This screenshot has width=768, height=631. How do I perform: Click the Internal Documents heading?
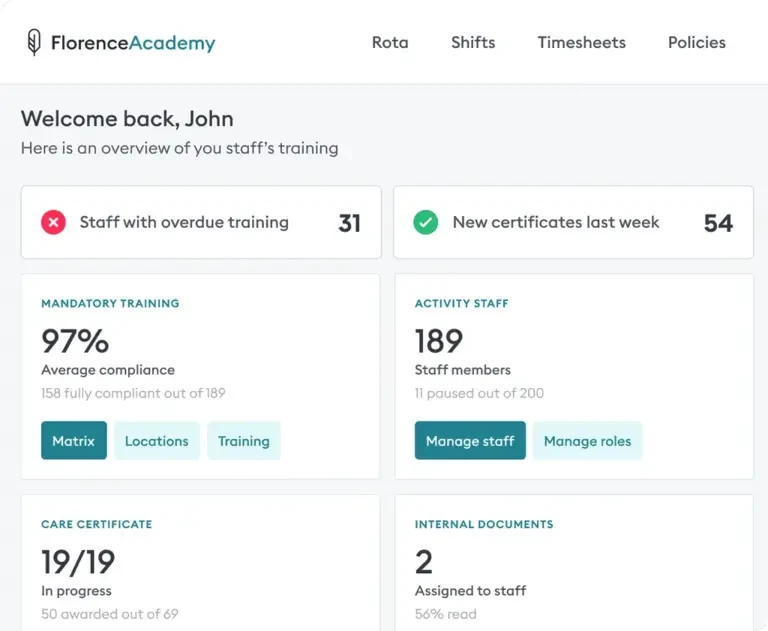tap(484, 524)
